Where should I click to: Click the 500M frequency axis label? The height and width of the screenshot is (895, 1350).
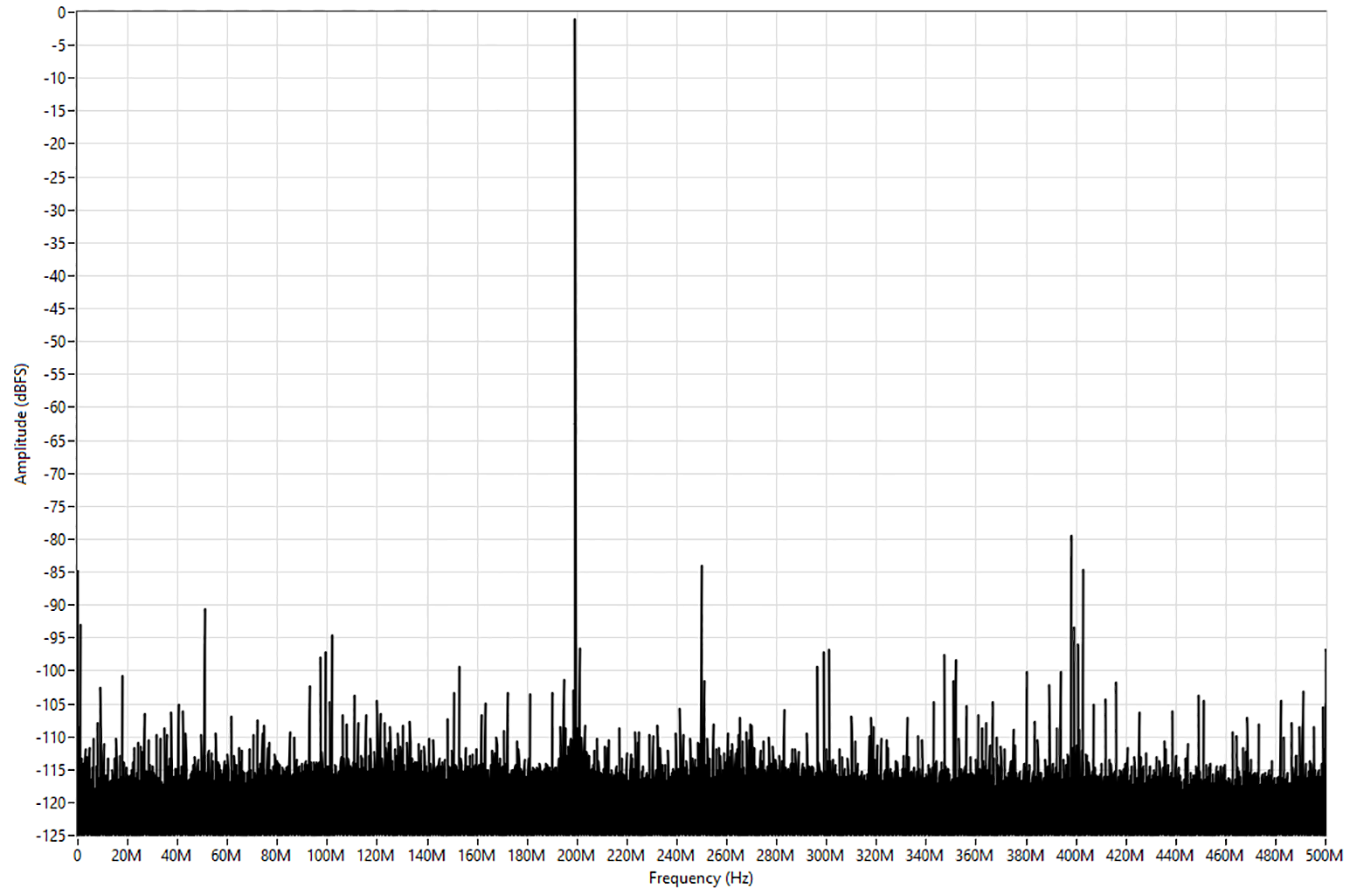pos(1325,857)
